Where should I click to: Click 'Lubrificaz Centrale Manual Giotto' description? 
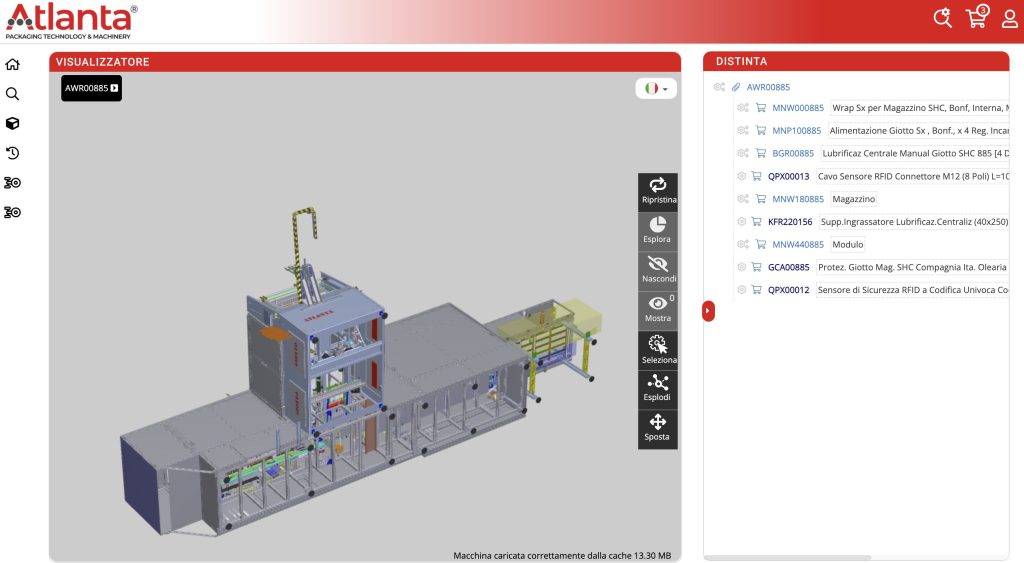pyautogui.click(x=915, y=153)
